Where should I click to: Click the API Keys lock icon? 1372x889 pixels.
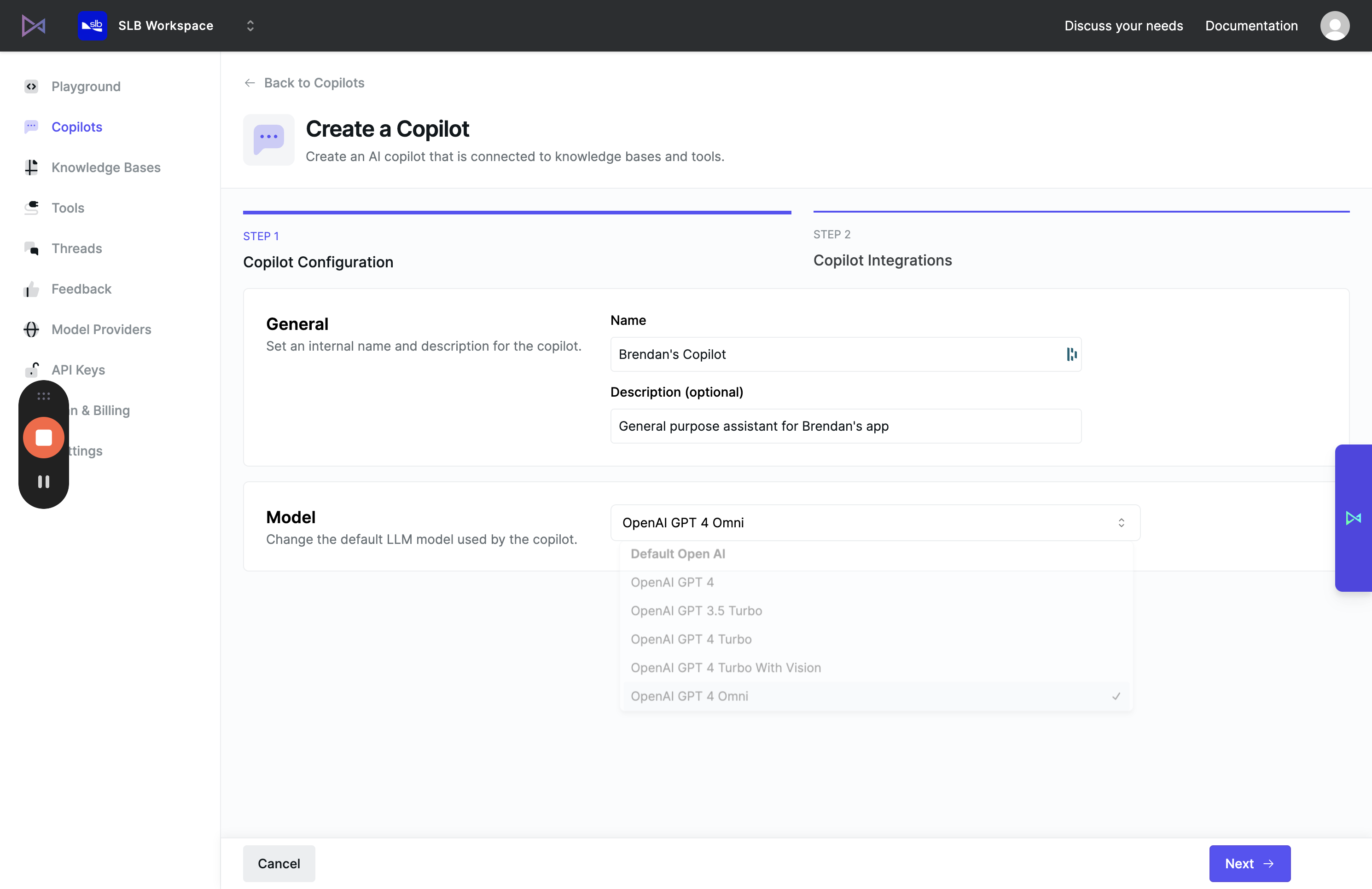(x=31, y=369)
